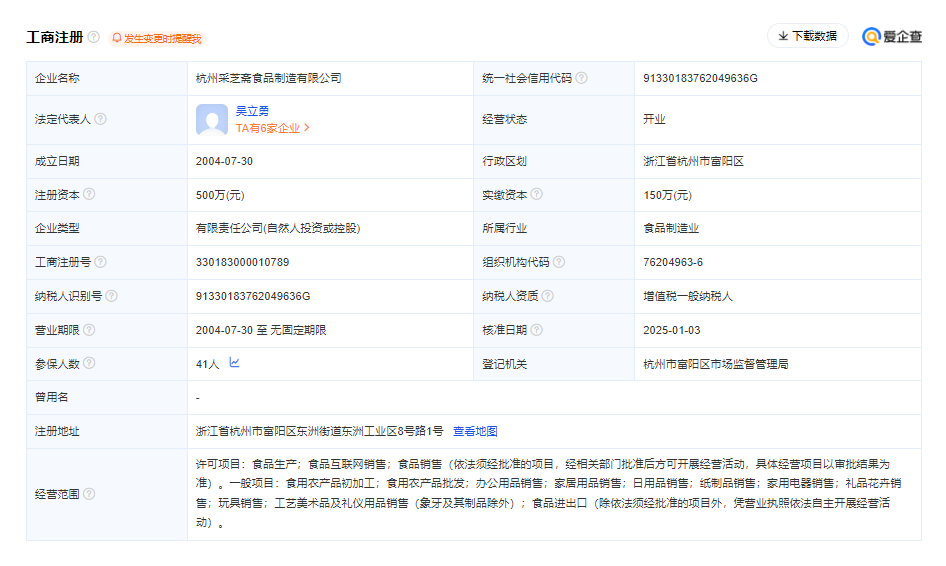
Task: Click help icon beside 组织机构代码
Action: tap(559, 262)
